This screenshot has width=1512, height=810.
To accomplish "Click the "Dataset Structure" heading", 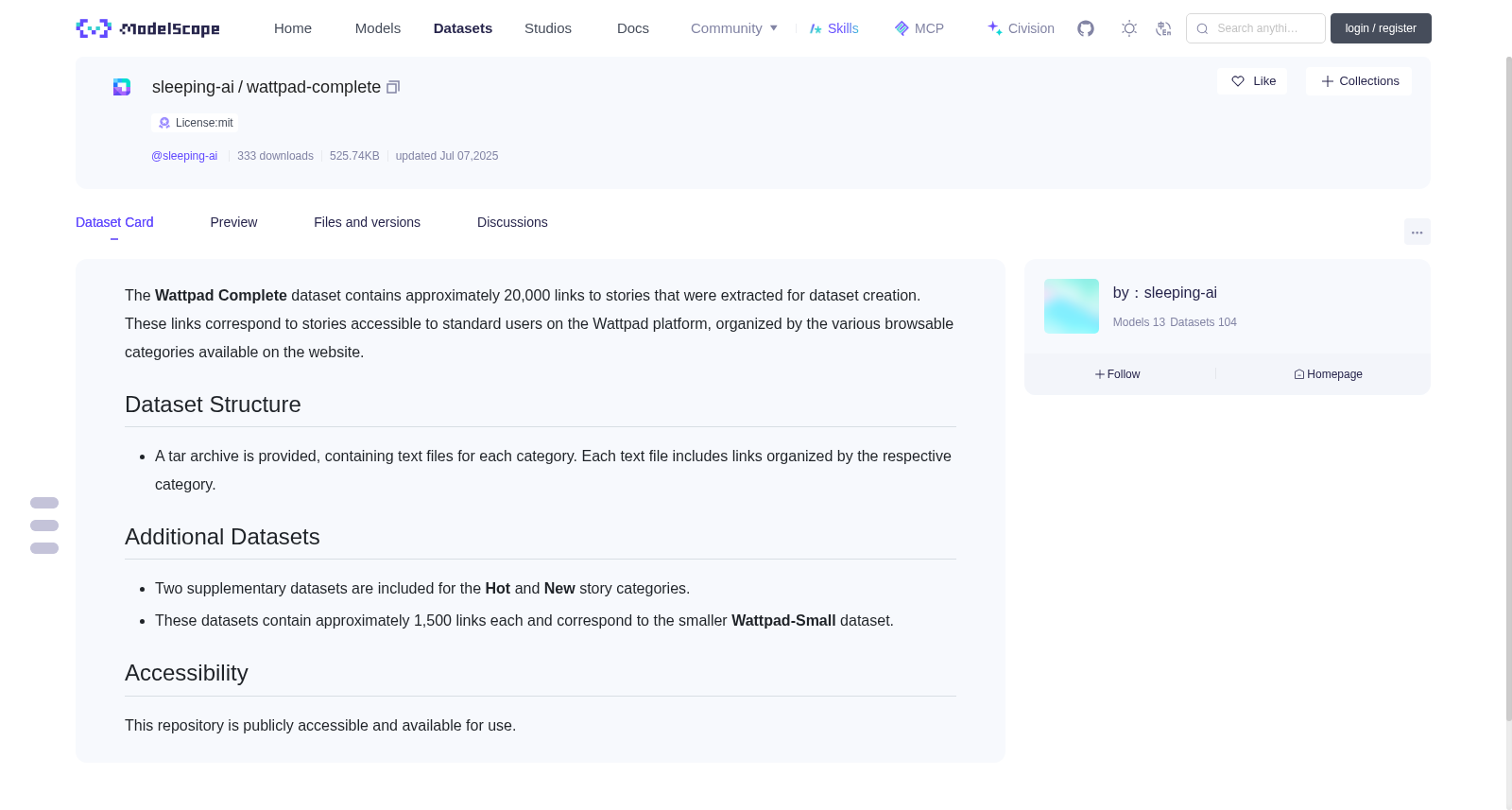I will (213, 405).
